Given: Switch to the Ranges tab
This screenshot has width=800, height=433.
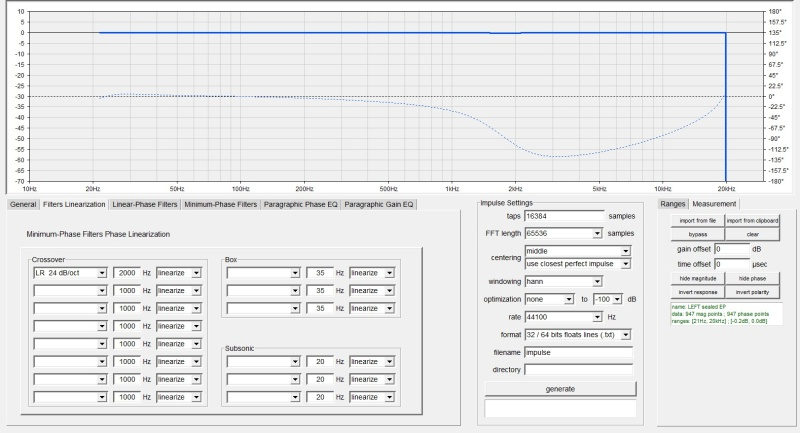Looking at the screenshot, I should point(673,204).
